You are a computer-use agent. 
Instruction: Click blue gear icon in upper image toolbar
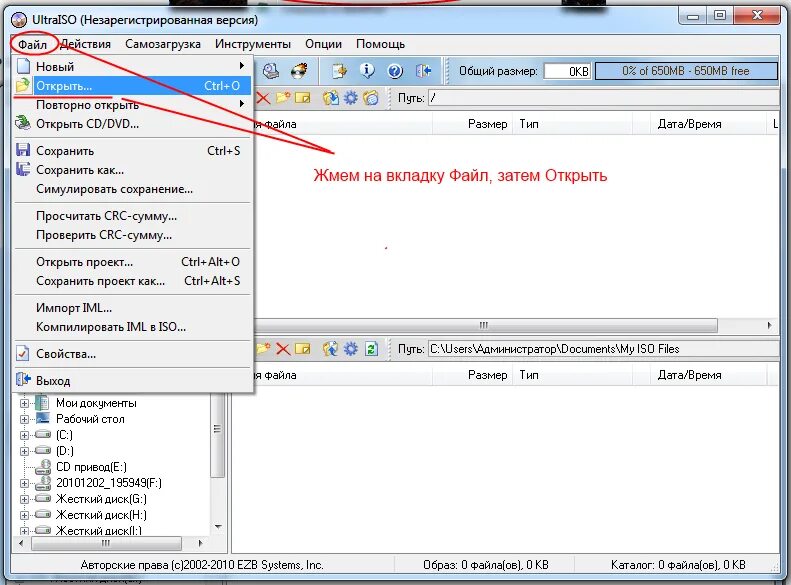point(351,98)
